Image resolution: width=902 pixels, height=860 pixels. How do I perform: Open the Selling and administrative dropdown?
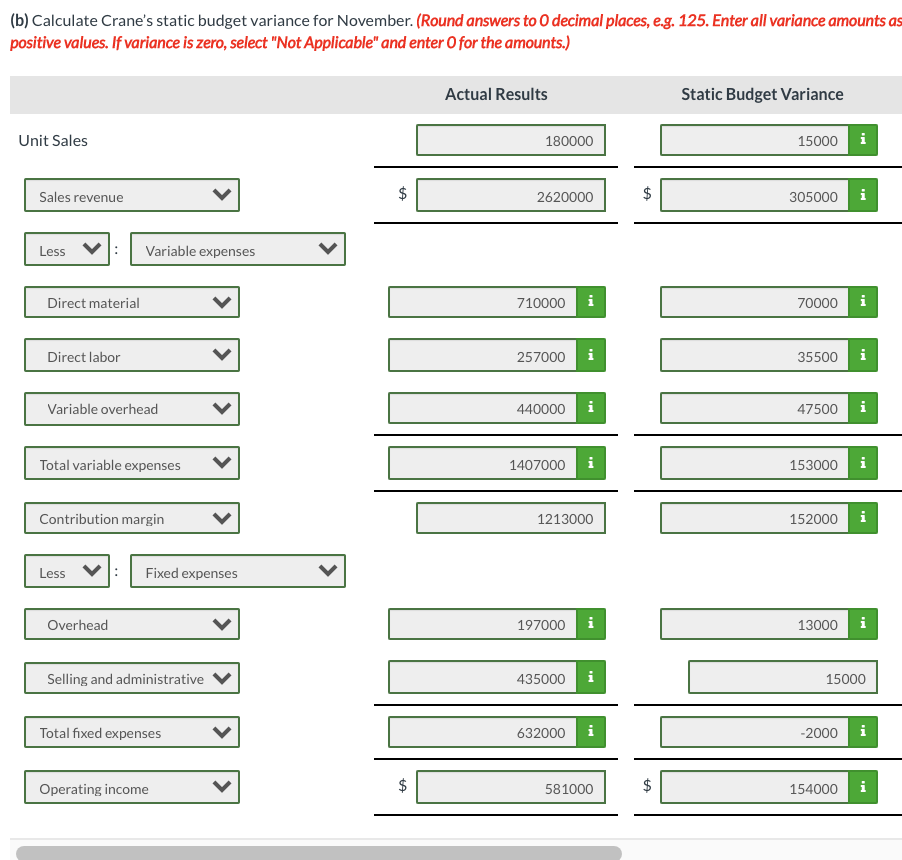click(x=132, y=678)
